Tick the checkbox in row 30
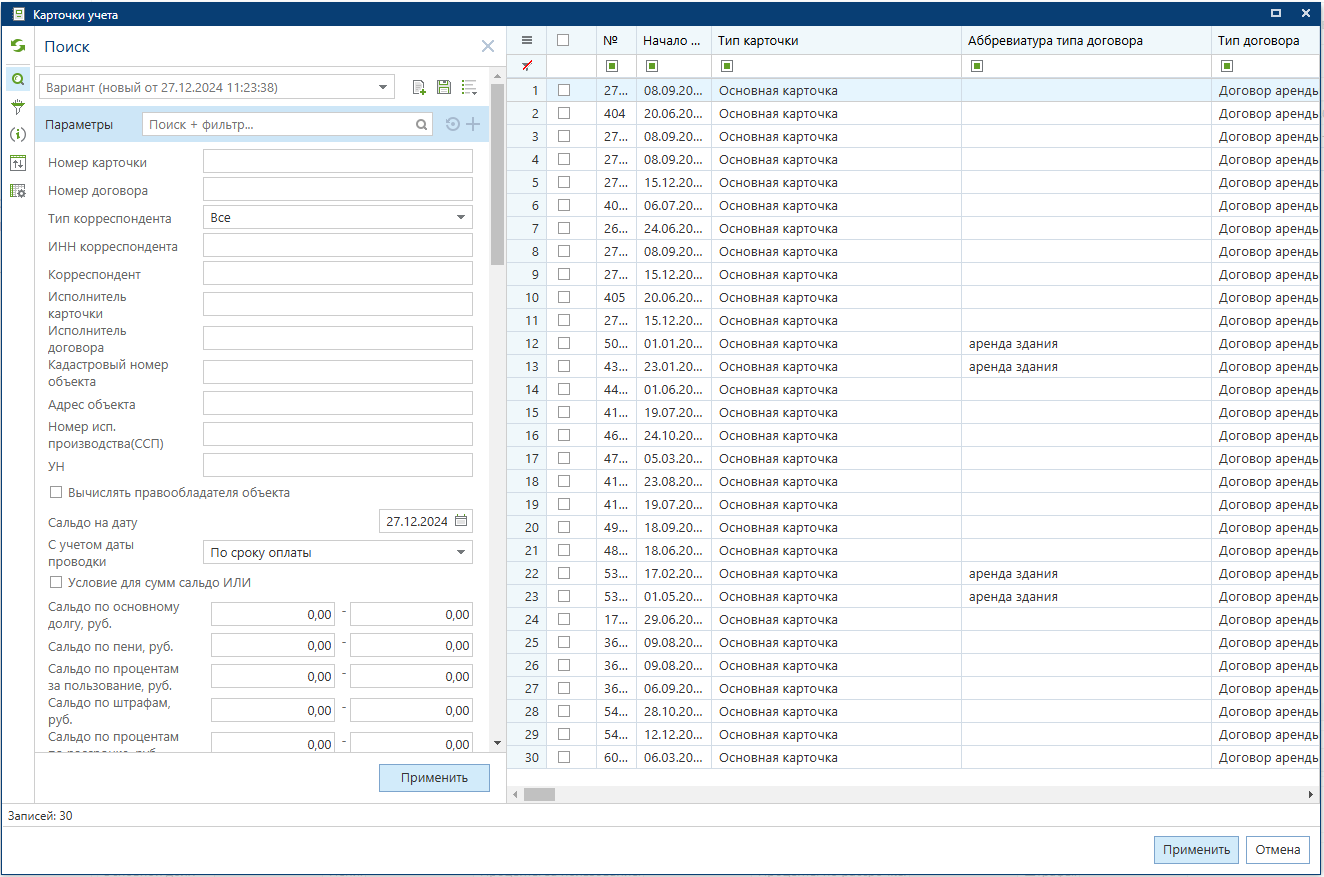 point(564,757)
